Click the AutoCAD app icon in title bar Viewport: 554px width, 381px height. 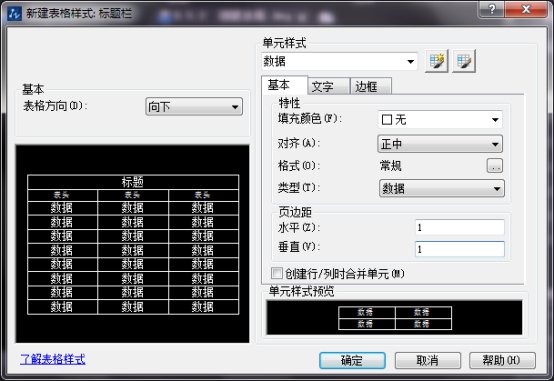coord(14,14)
